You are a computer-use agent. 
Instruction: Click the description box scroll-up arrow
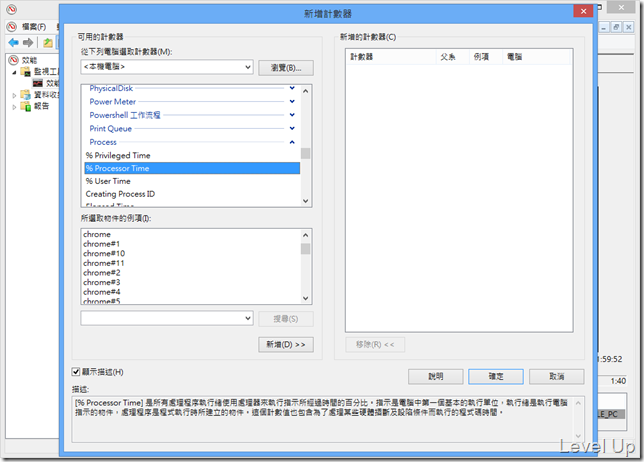point(578,403)
